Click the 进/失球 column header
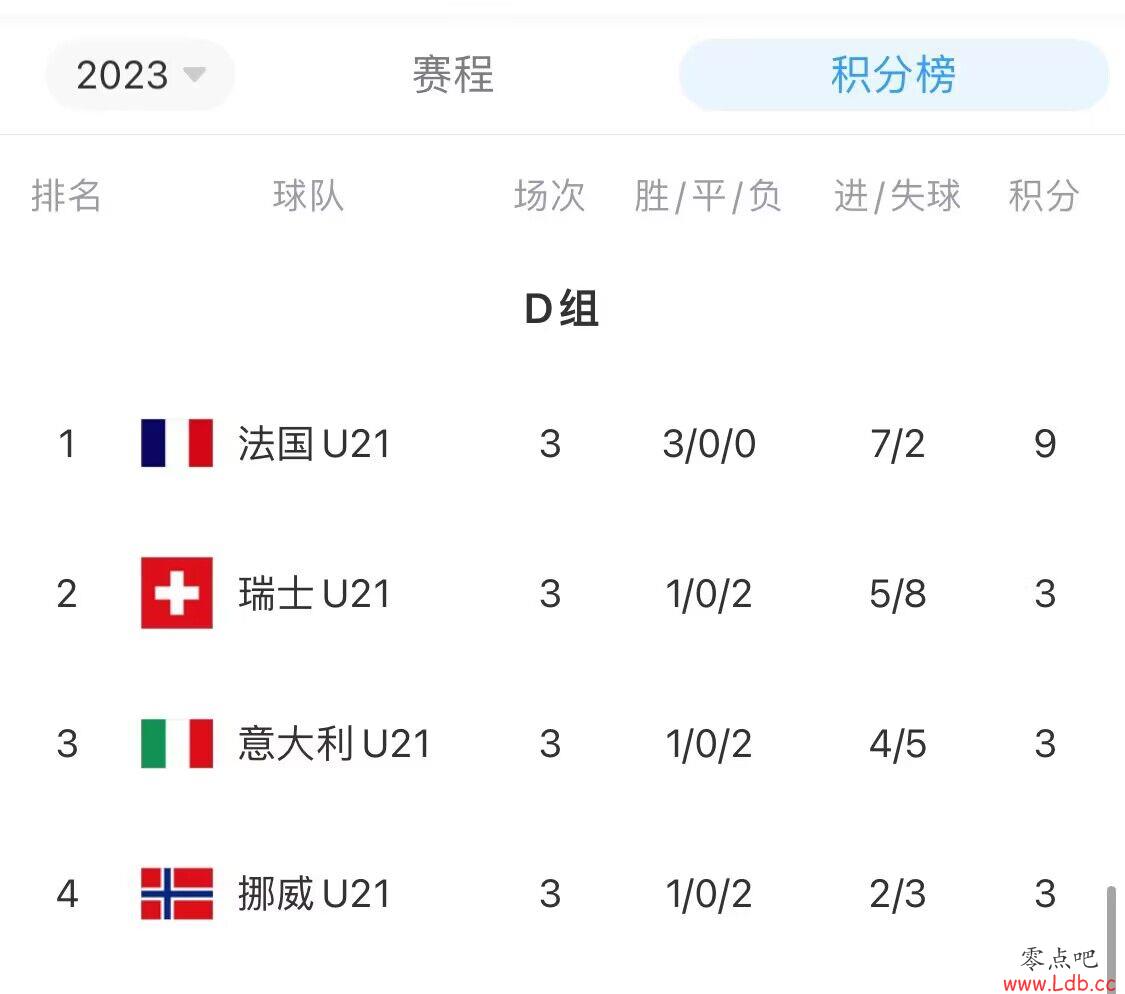The image size is (1125, 994). point(897,196)
